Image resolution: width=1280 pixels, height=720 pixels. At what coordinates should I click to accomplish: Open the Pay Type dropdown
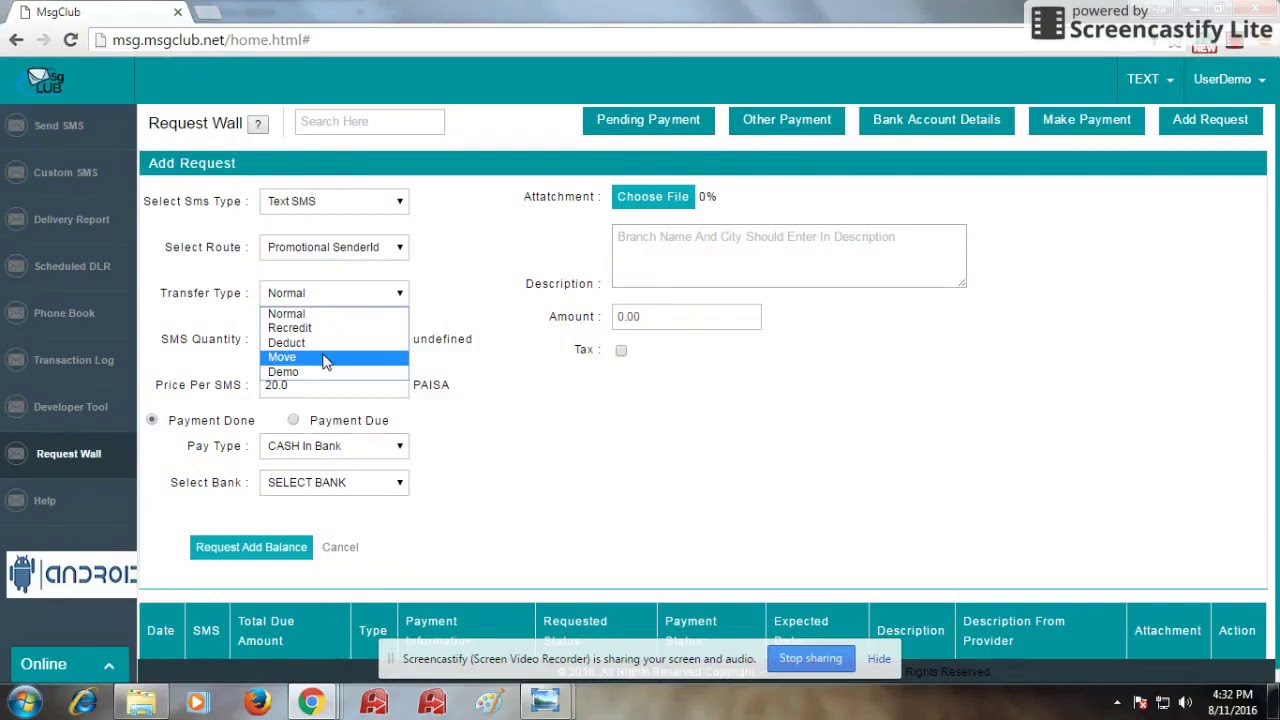tap(334, 446)
